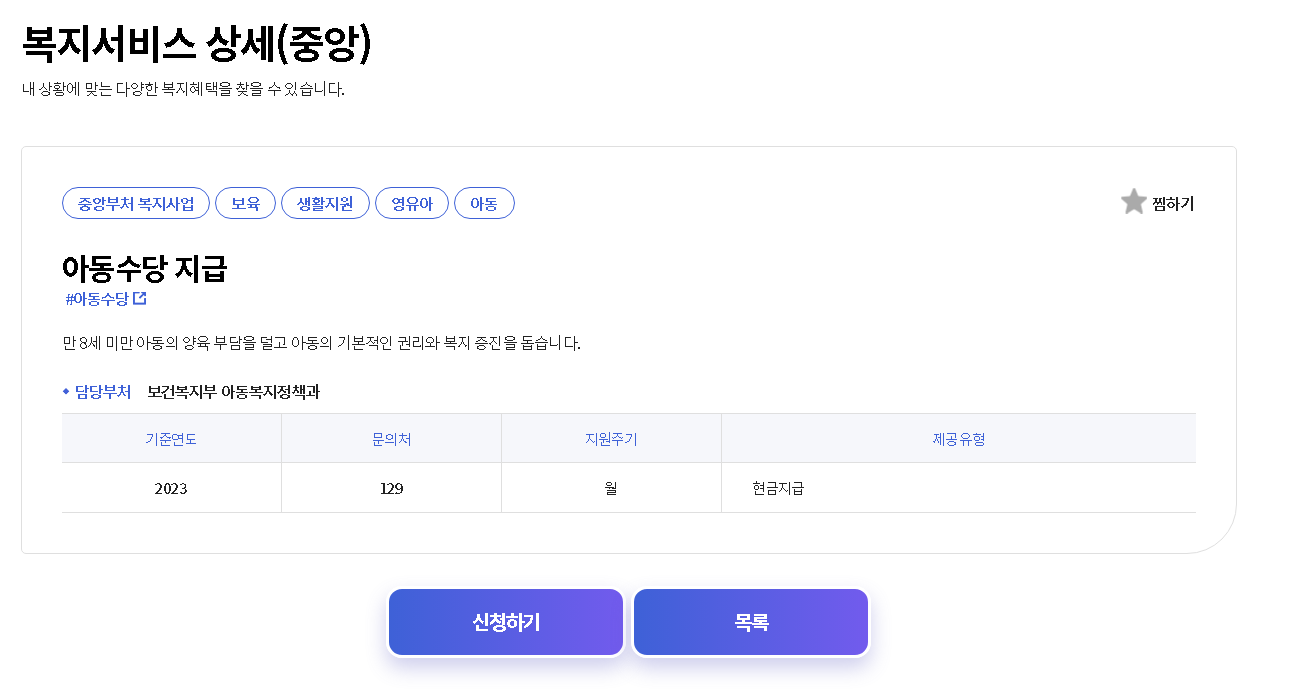Select the 중앙부처 복지사업 tag
The width and height of the screenshot is (1307, 695).
(x=135, y=202)
